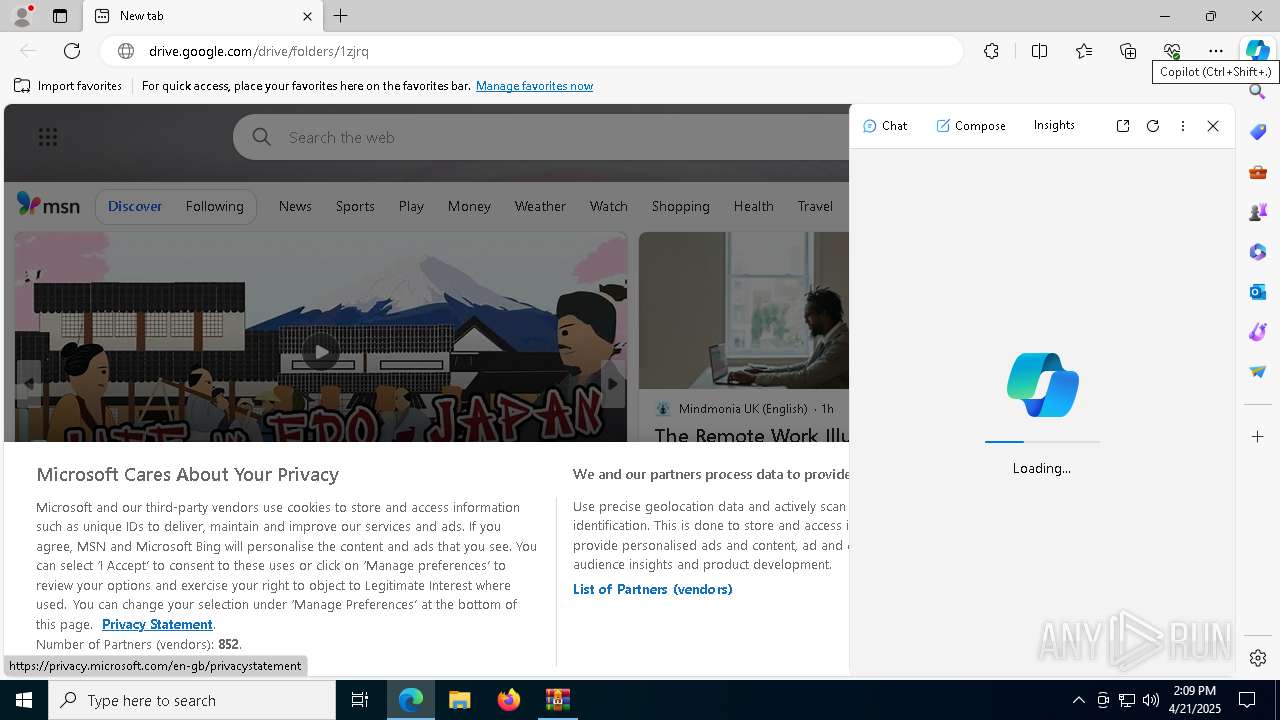This screenshot has width=1280, height=720.
Task: Go to previous carousel slide
Action: point(29,384)
